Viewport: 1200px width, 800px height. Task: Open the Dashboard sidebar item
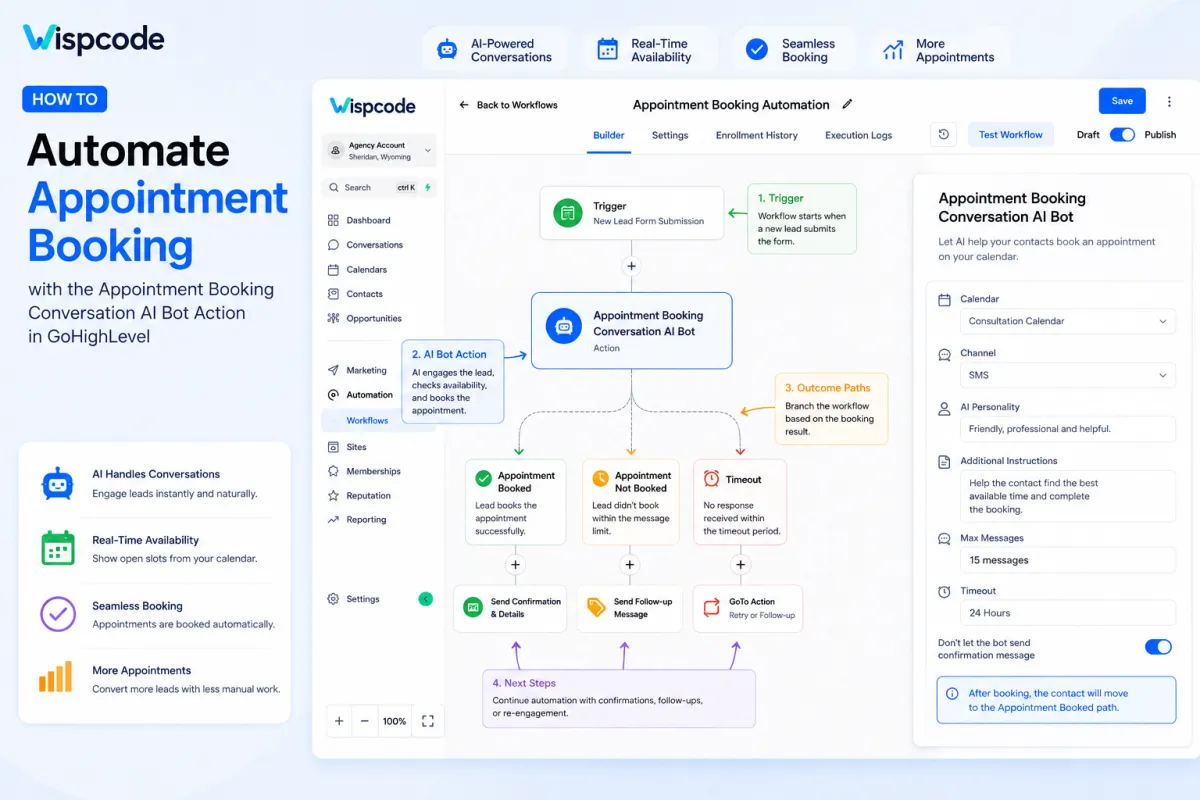[x=359, y=220]
